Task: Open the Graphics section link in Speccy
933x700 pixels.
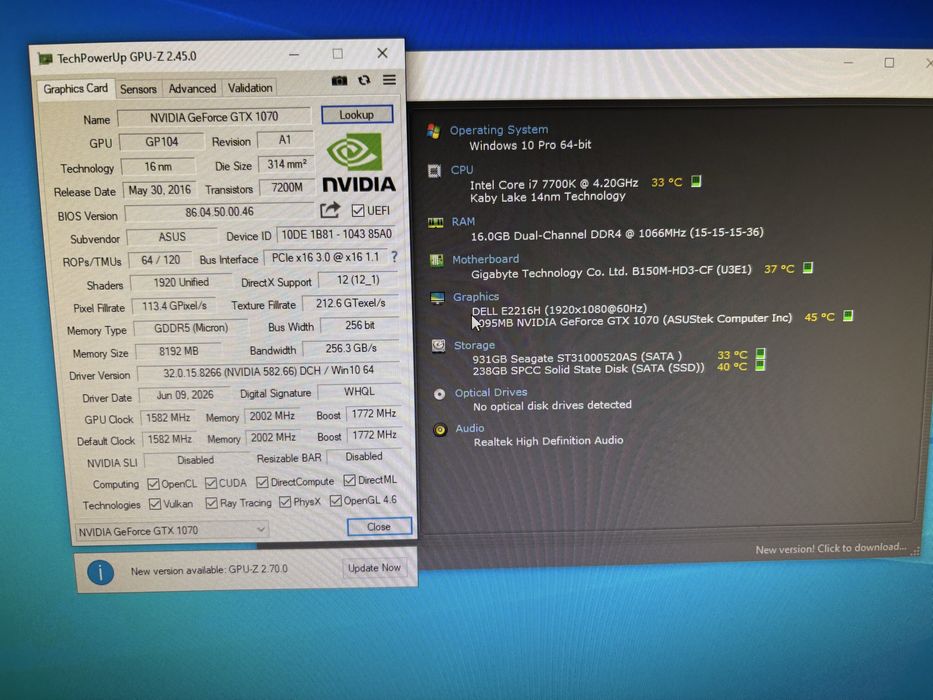Action: coord(476,296)
